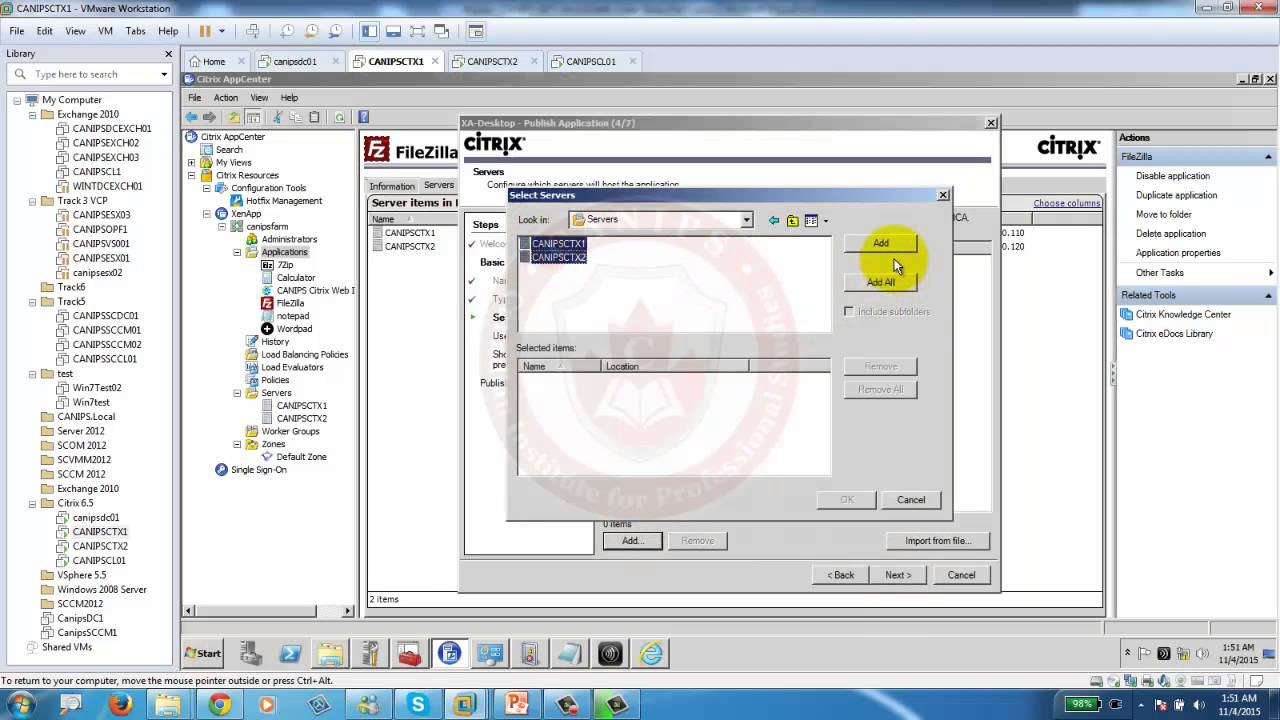The width and height of the screenshot is (1280, 720).
Task: Click the Add button in Select Servers
Action: click(x=880, y=243)
